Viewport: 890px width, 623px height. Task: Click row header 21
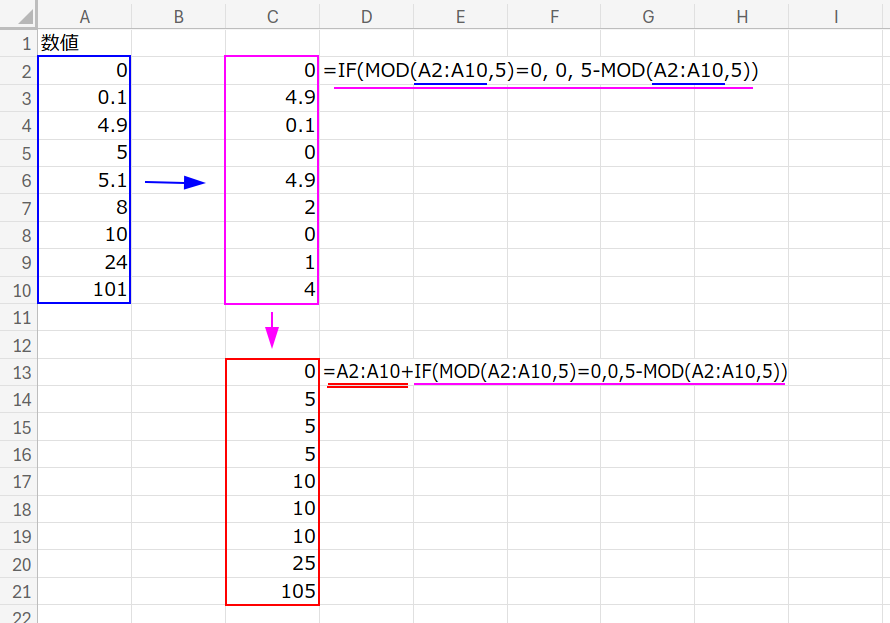(18, 592)
